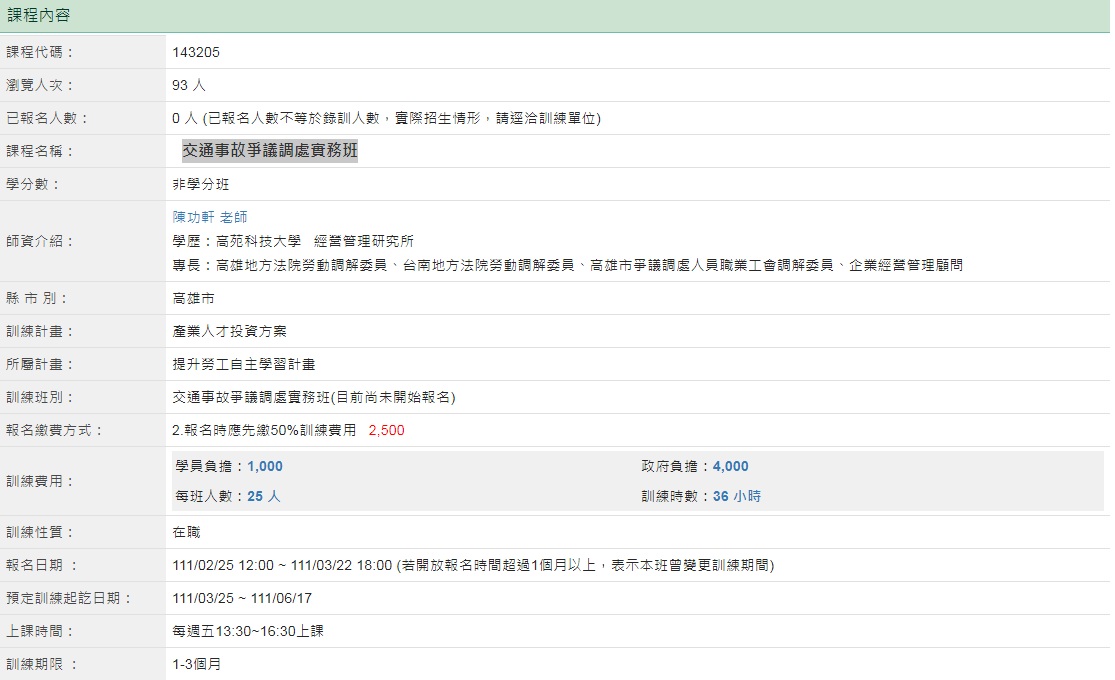Click the registration date range 111/02/25 to 111/03/22

click(x=282, y=565)
